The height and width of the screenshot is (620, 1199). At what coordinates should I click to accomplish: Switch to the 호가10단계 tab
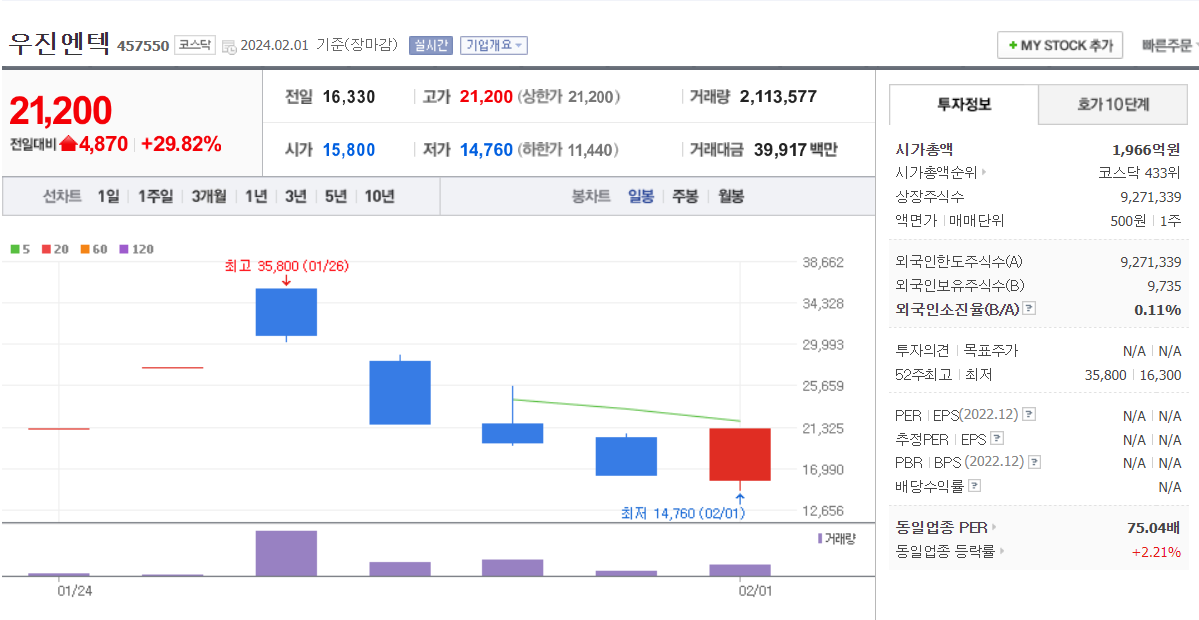pyautogui.click(x=1113, y=105)
